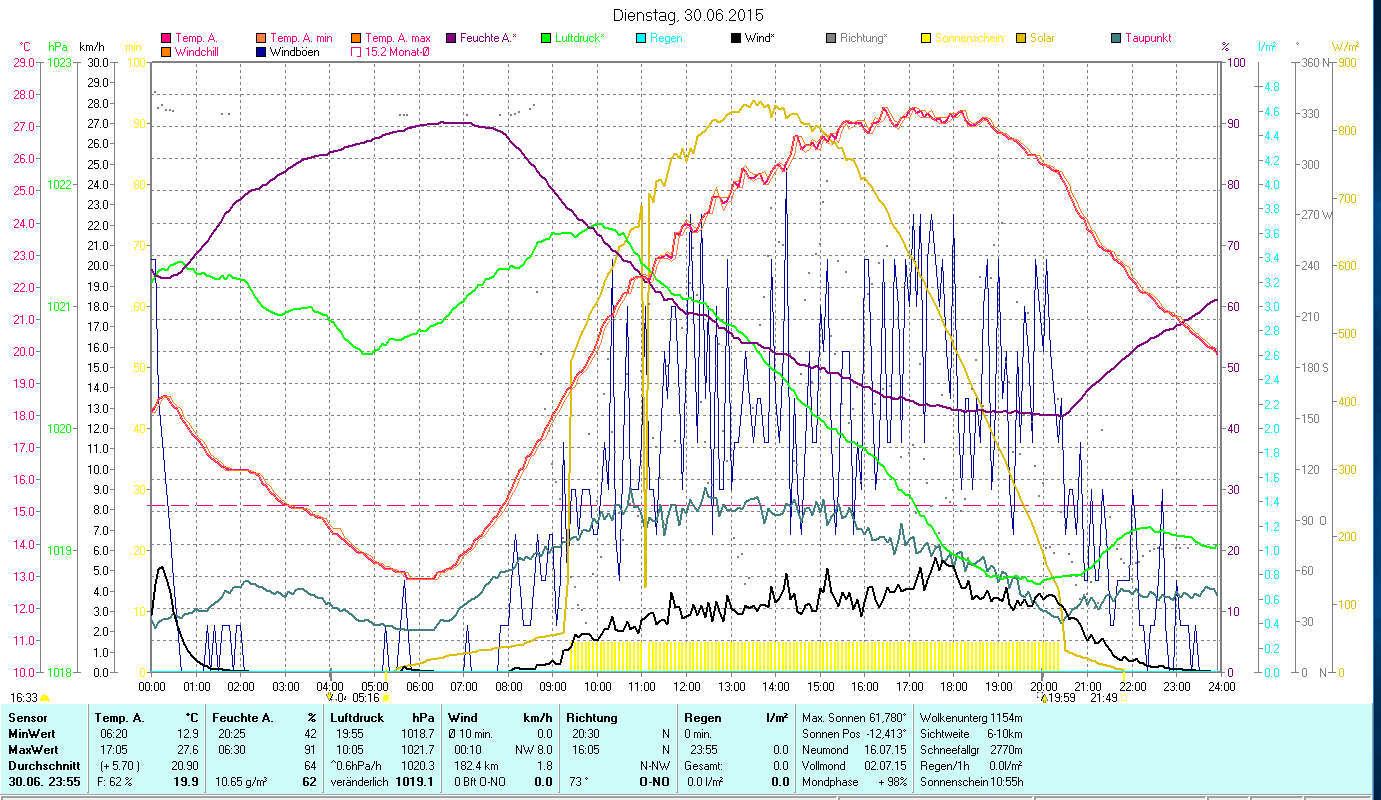Click the minimum pressure value '1018.7'

click(418, 734)
